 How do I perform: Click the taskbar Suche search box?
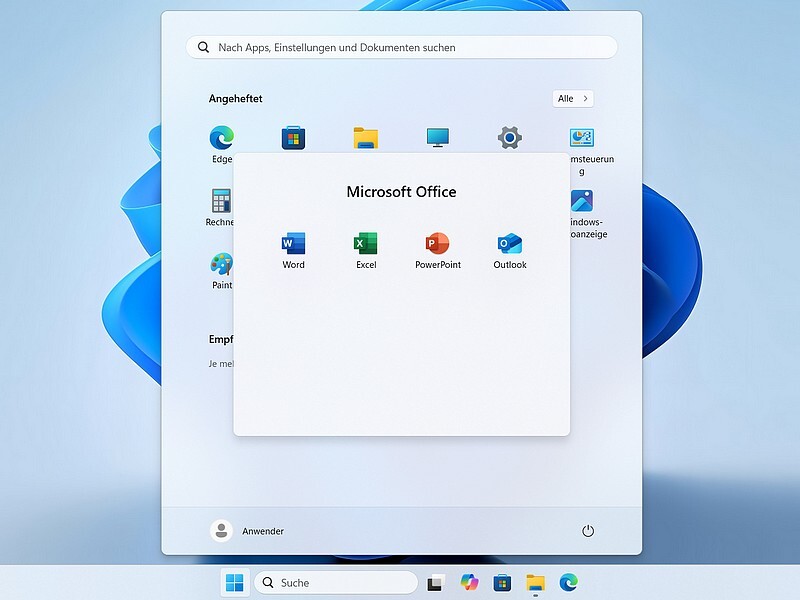click(336, 583)
